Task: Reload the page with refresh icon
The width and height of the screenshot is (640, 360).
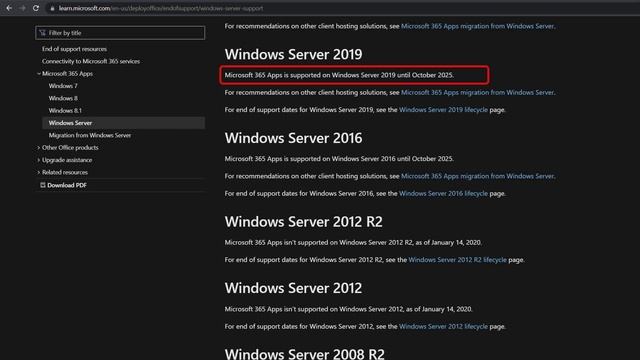Action: [x=36, y=8]
